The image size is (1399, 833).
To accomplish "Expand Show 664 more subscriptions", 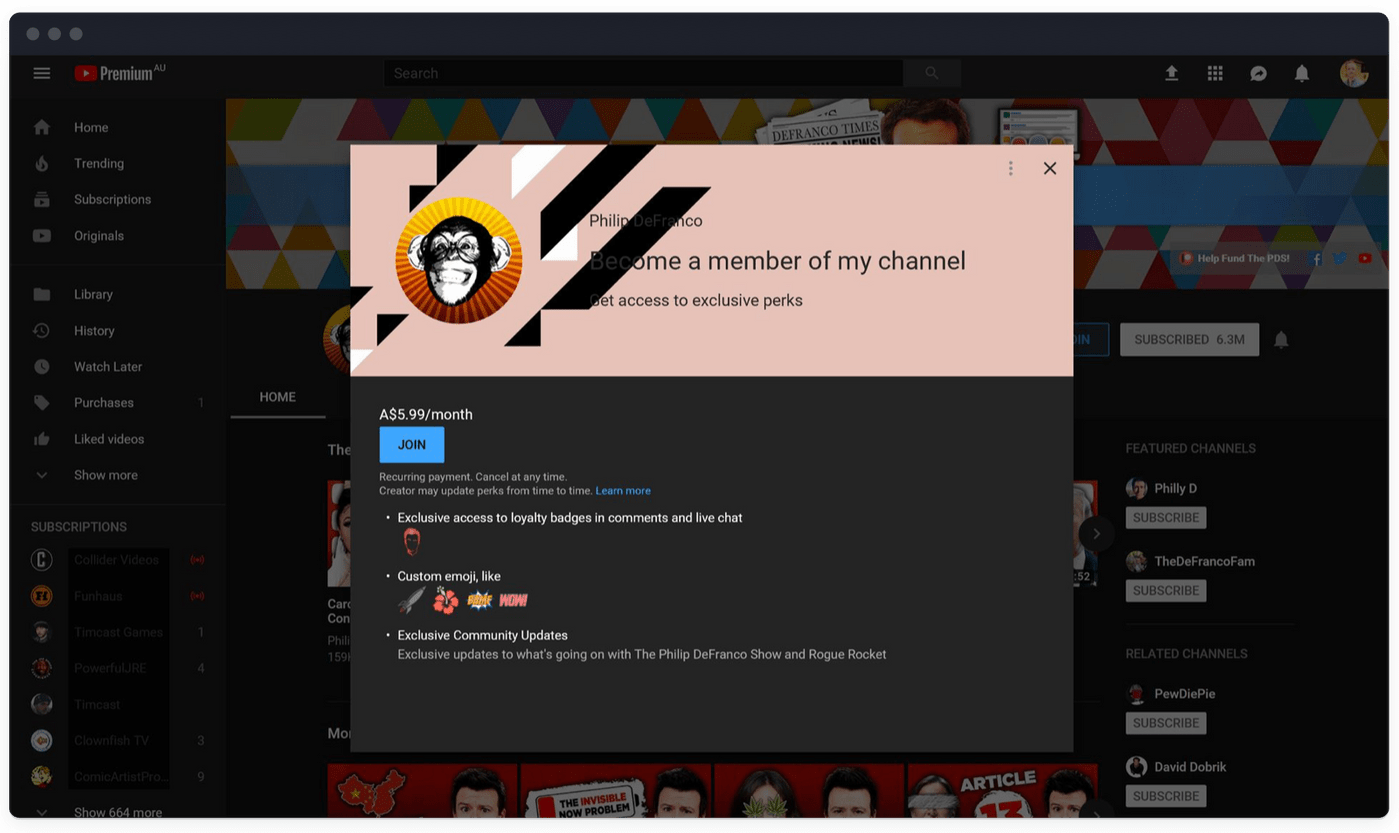I will [117, 812].
